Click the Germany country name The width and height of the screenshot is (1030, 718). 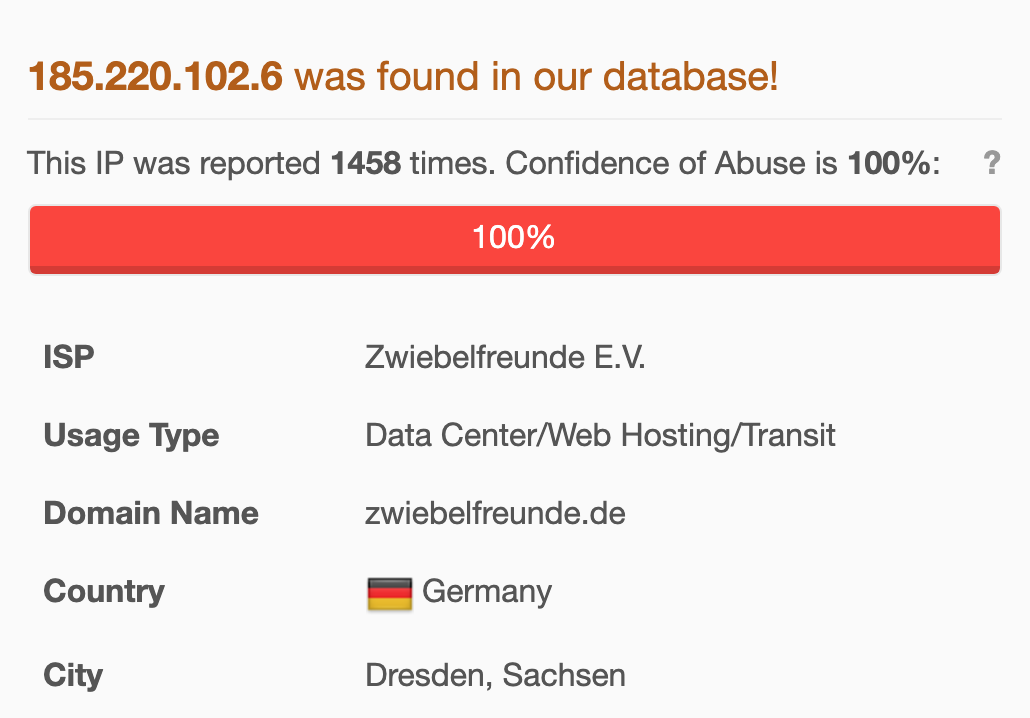pos(487,592)
